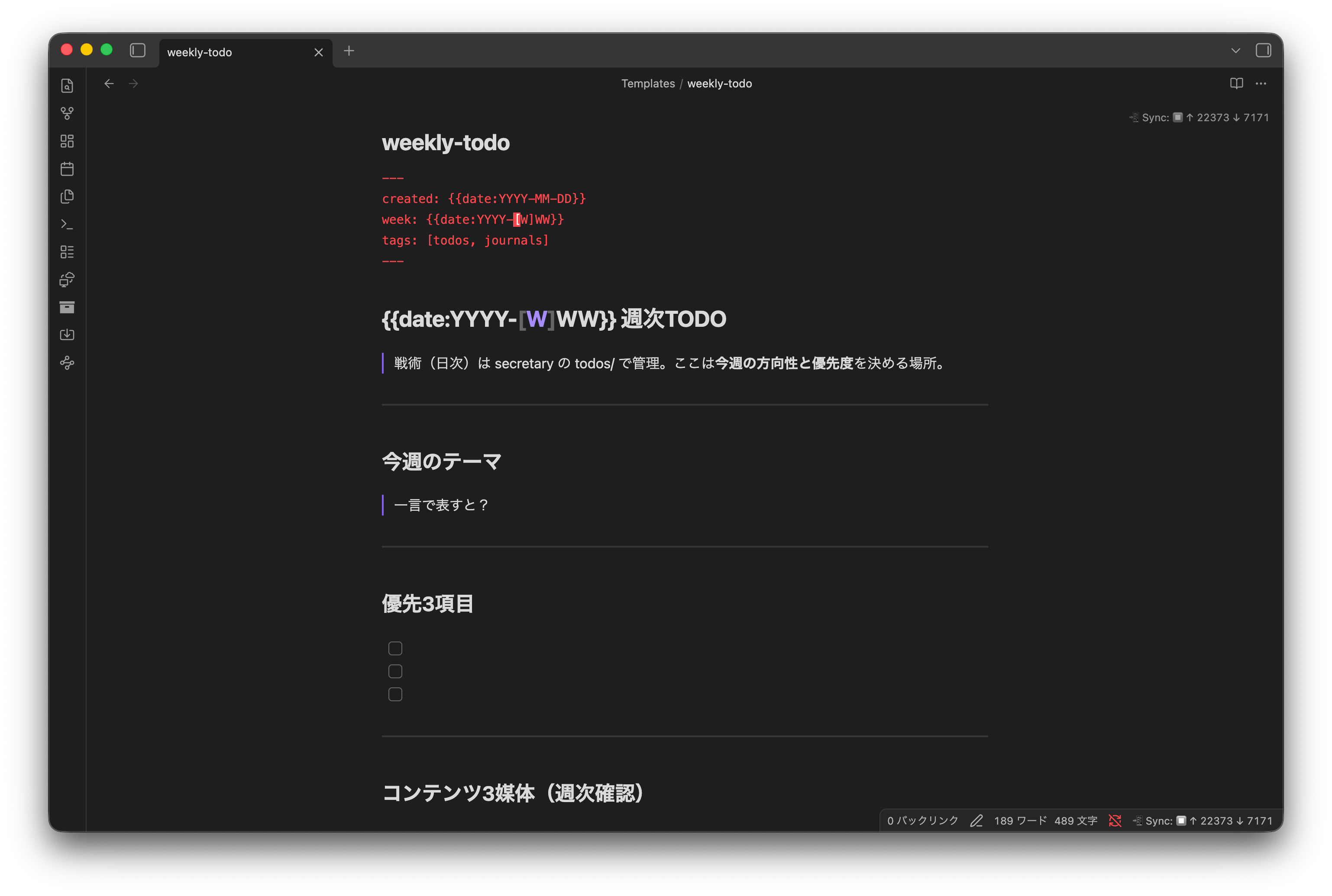Open the command palette icon
The height and width of the screenshot is (896, 1332).
point(67,225)
